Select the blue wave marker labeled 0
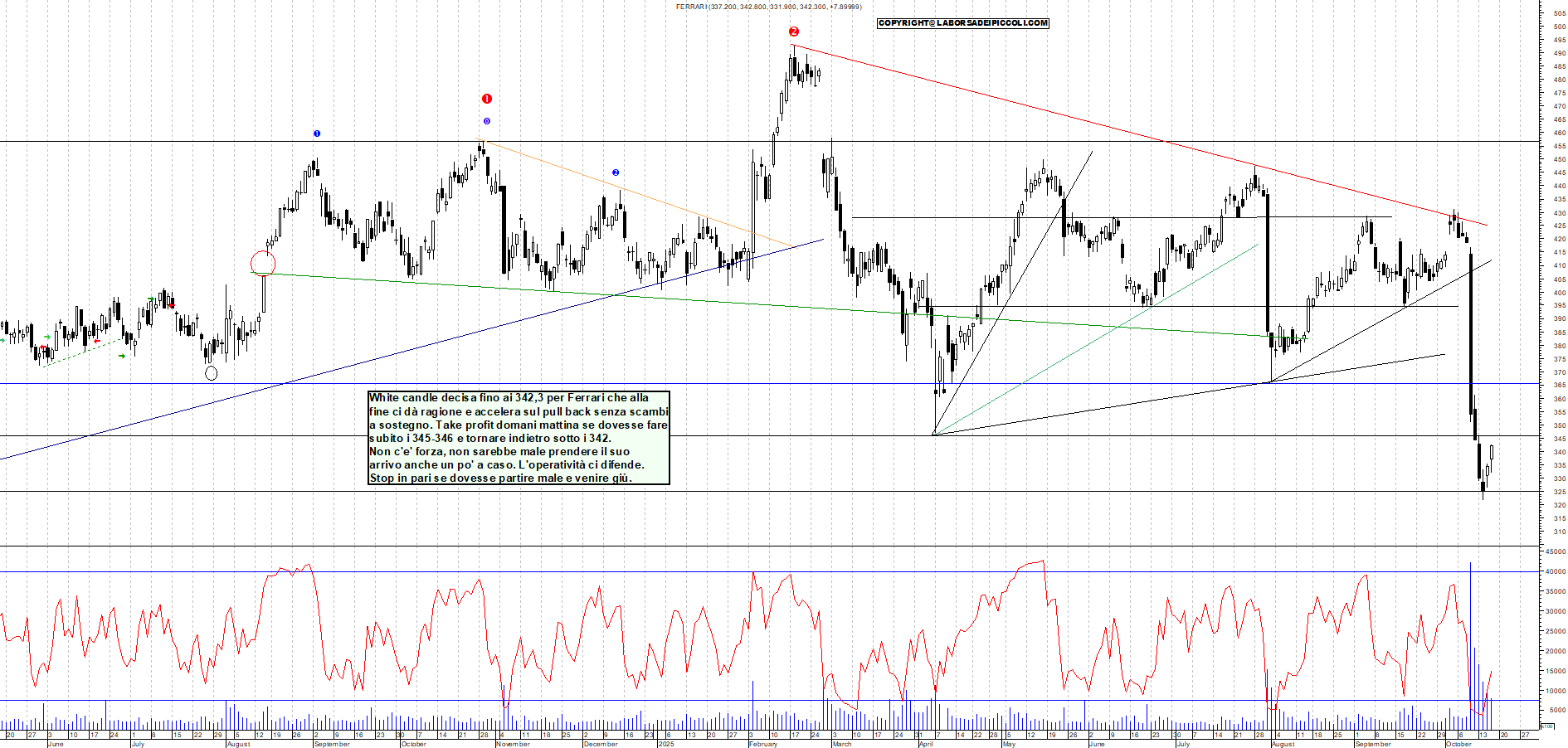 487,121
